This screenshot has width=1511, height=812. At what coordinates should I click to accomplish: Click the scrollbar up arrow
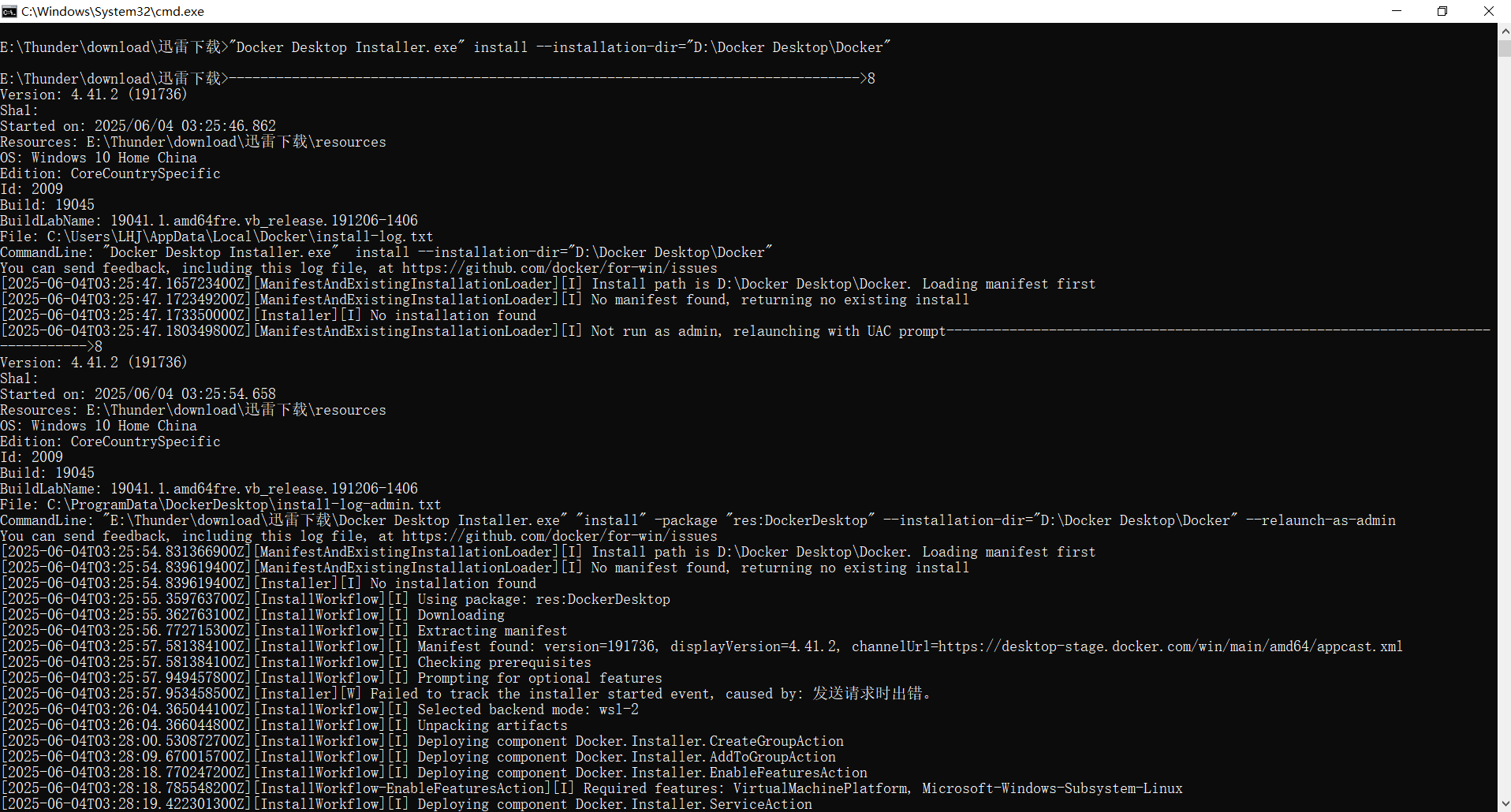click(x=1504, y=32)
